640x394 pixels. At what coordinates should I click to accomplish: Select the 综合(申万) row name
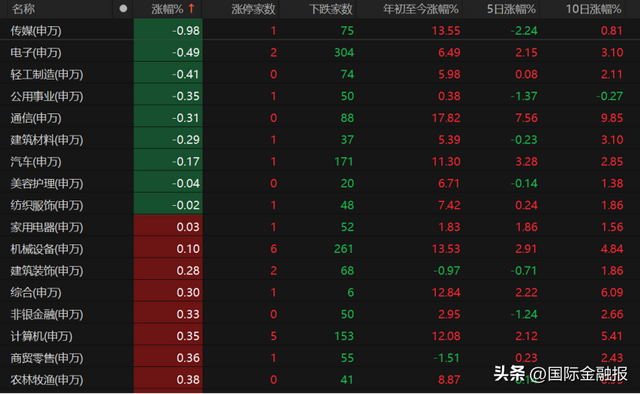point(36,293)
